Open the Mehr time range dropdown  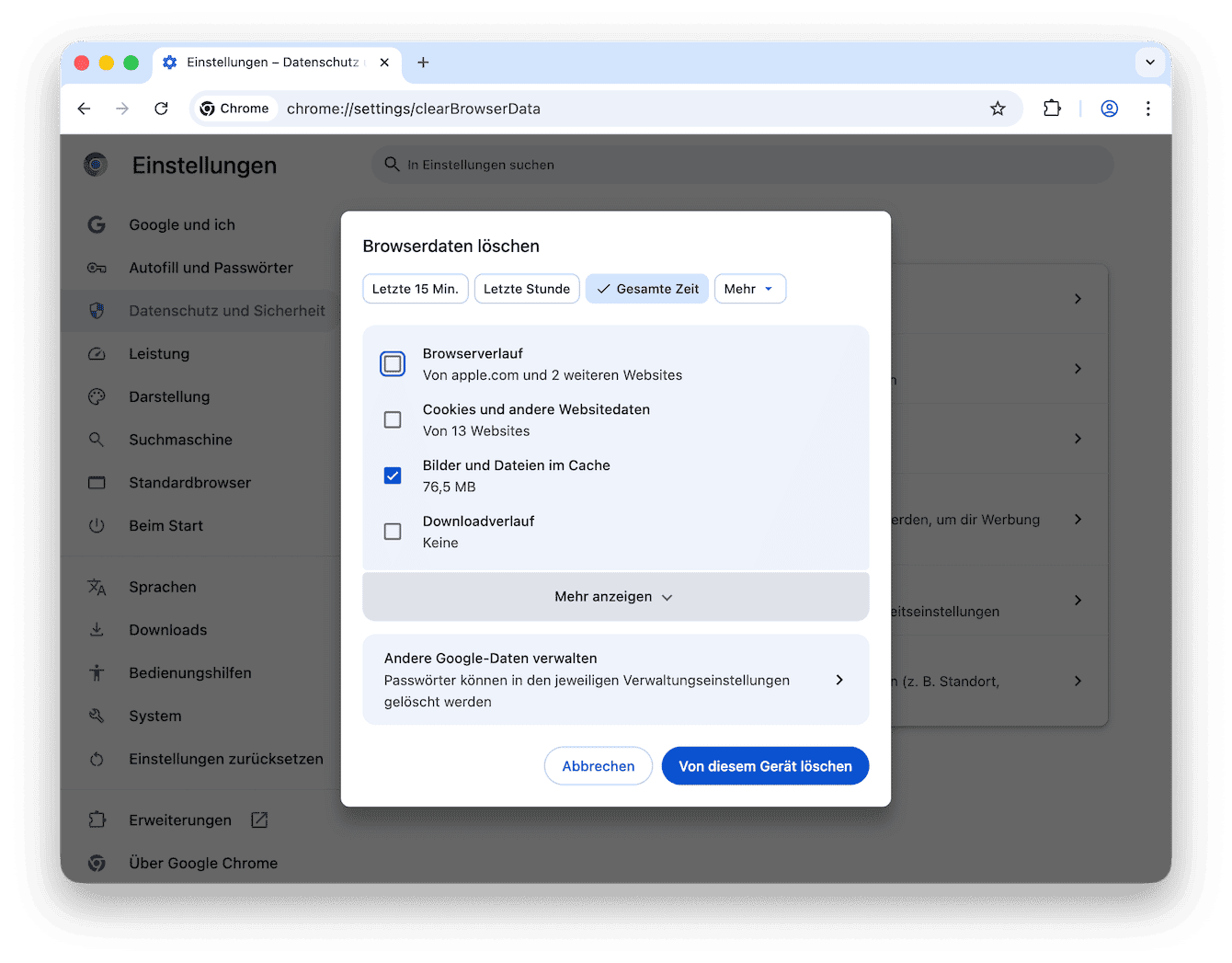[749, 289]
